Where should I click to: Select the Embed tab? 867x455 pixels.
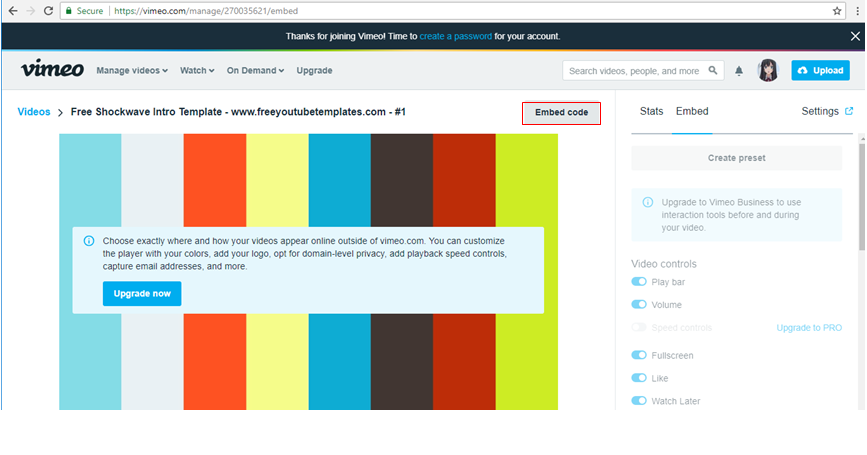pyautogui.click(x=692, y=111)
